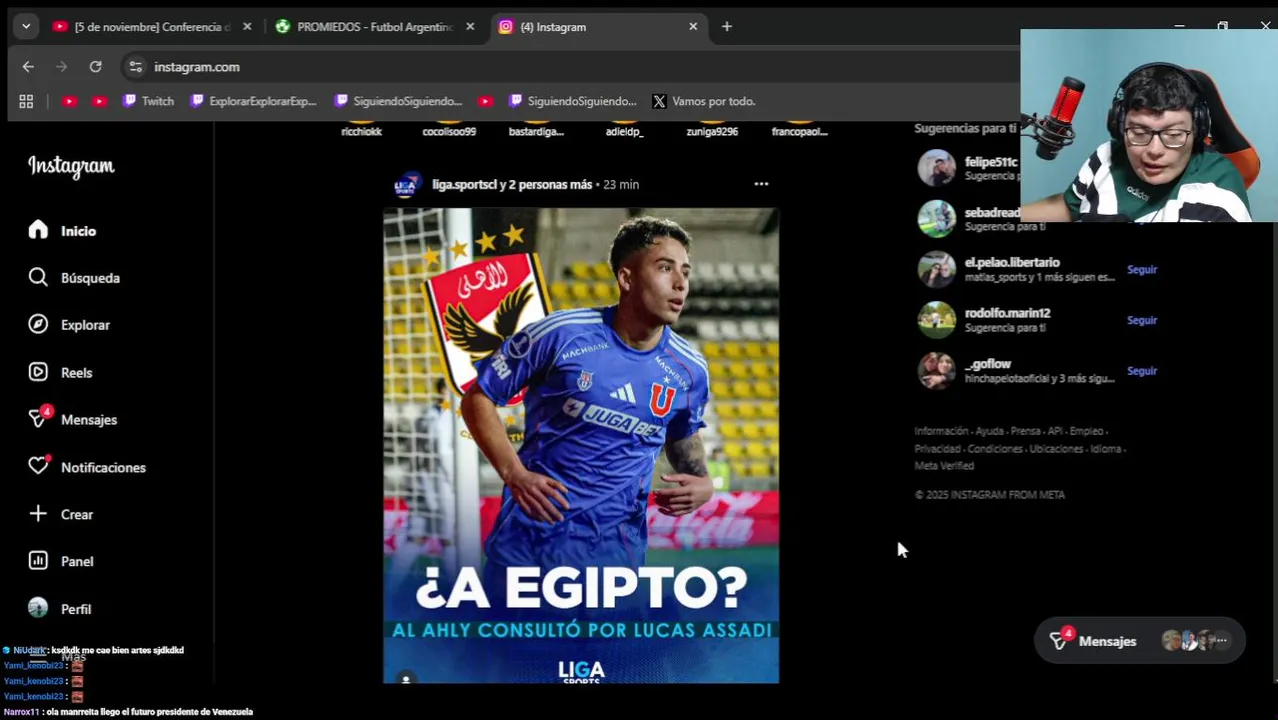1278x720 pixels.
Task: Open the Mensajes icon in sidebar
Action: (38, 419)
